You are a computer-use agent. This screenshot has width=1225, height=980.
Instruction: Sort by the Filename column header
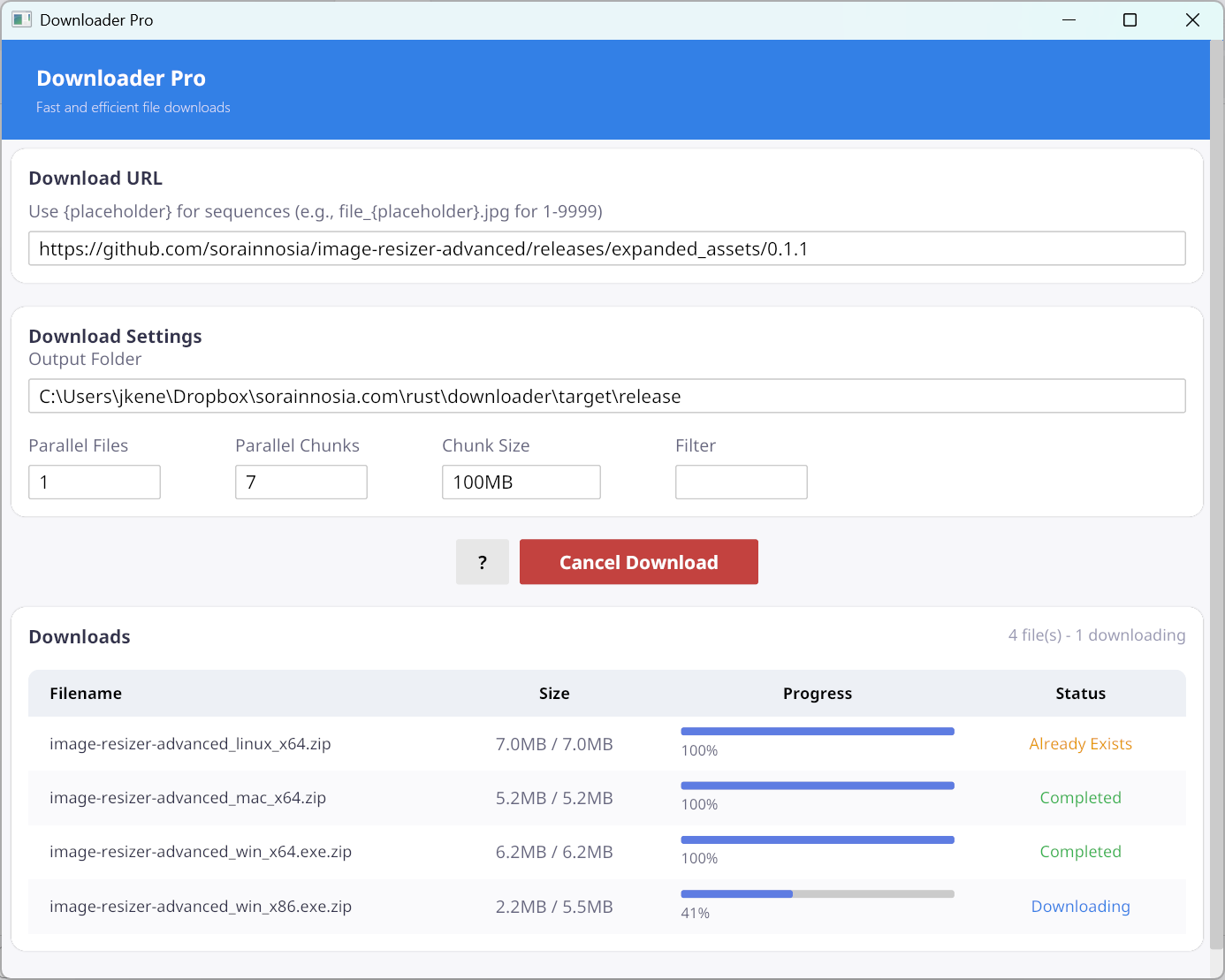point(86,693)
